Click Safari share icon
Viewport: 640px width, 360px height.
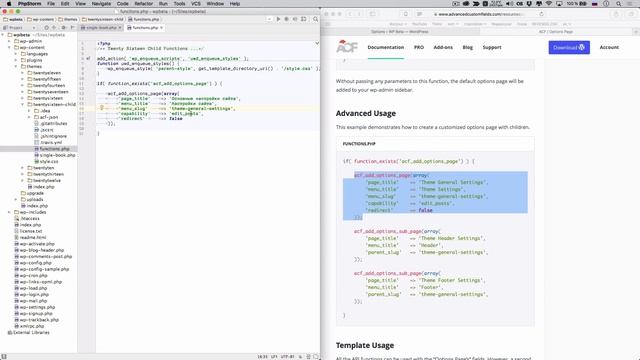(x=616, y=14)
